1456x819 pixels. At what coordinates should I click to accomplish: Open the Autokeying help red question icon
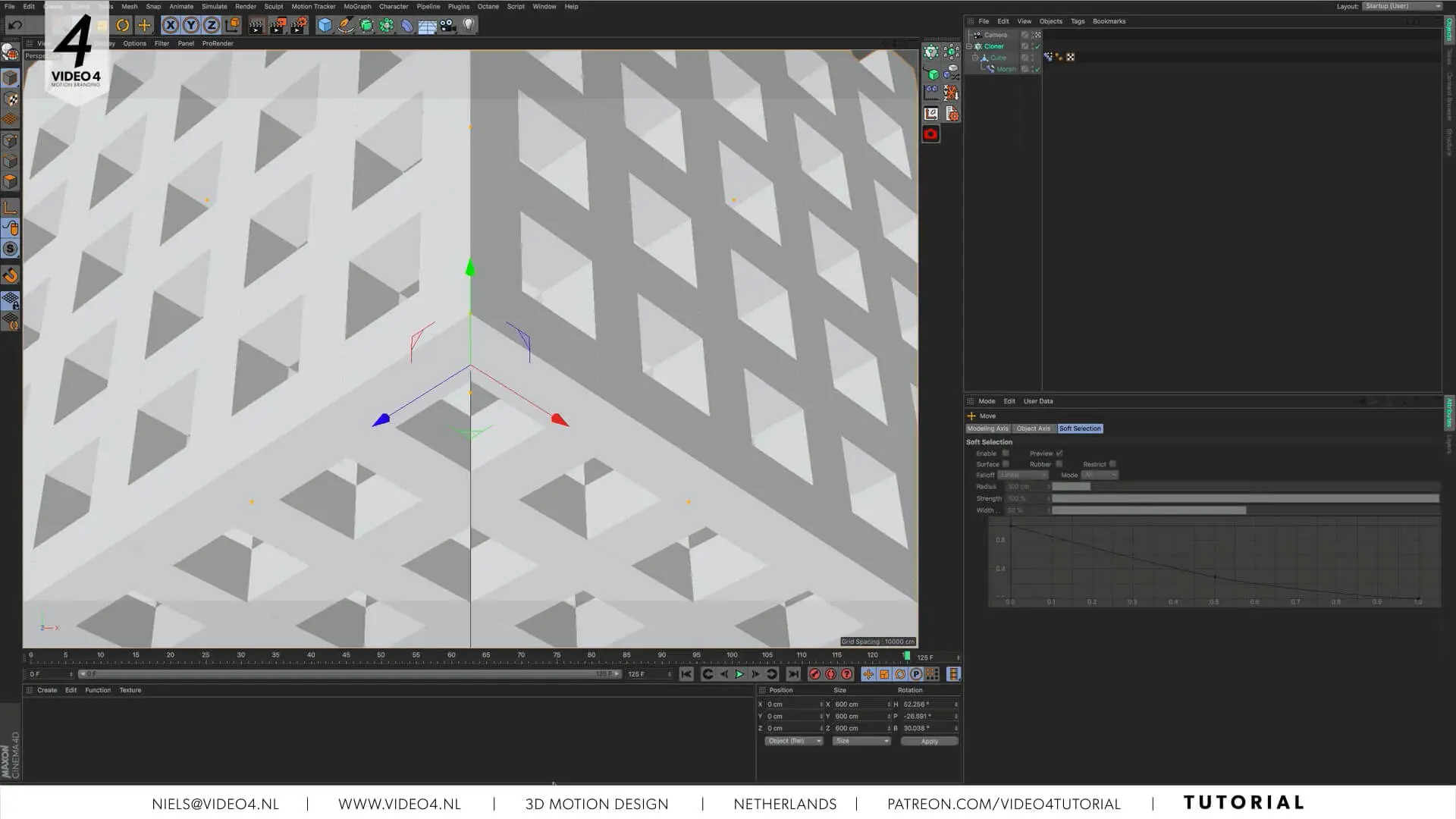tap(847, 674)
